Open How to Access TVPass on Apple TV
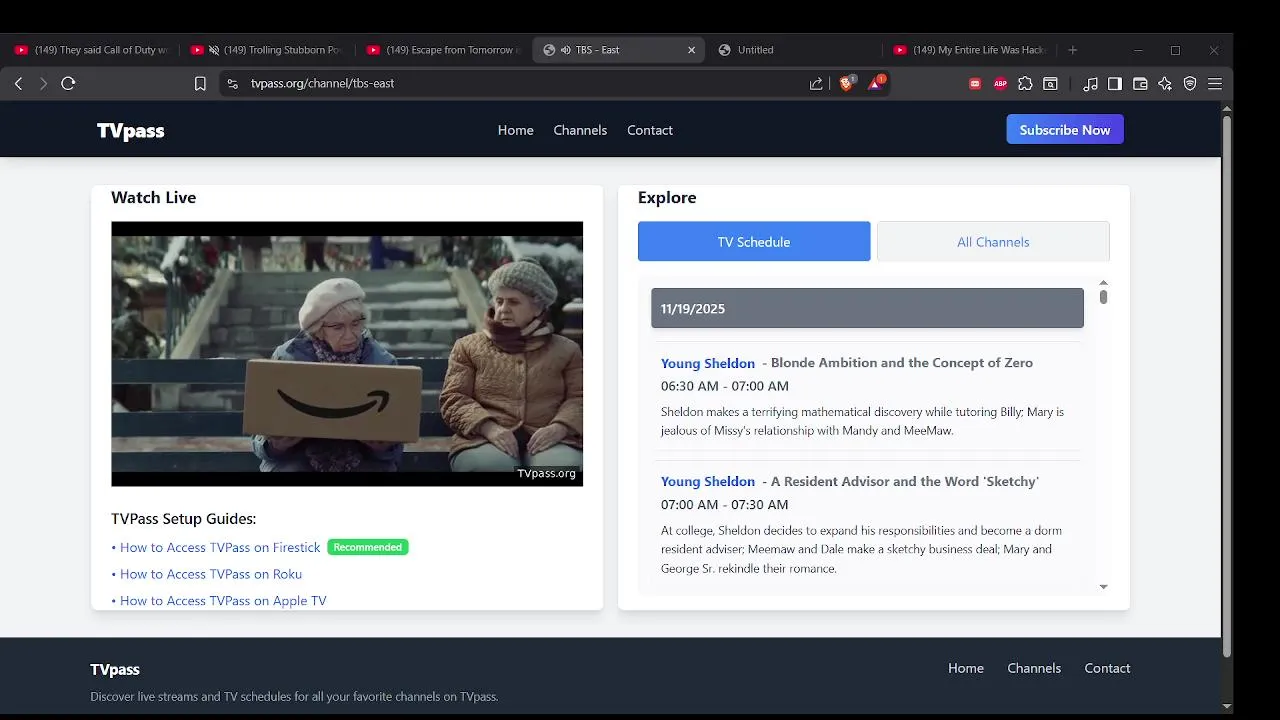 [223, 601]
